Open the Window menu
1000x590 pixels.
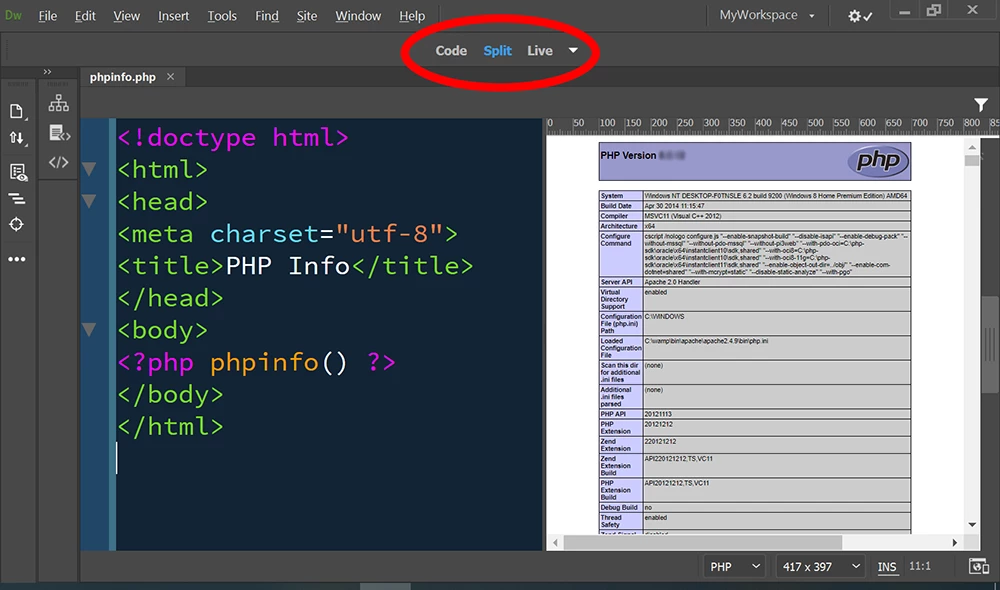click(358, 16)
